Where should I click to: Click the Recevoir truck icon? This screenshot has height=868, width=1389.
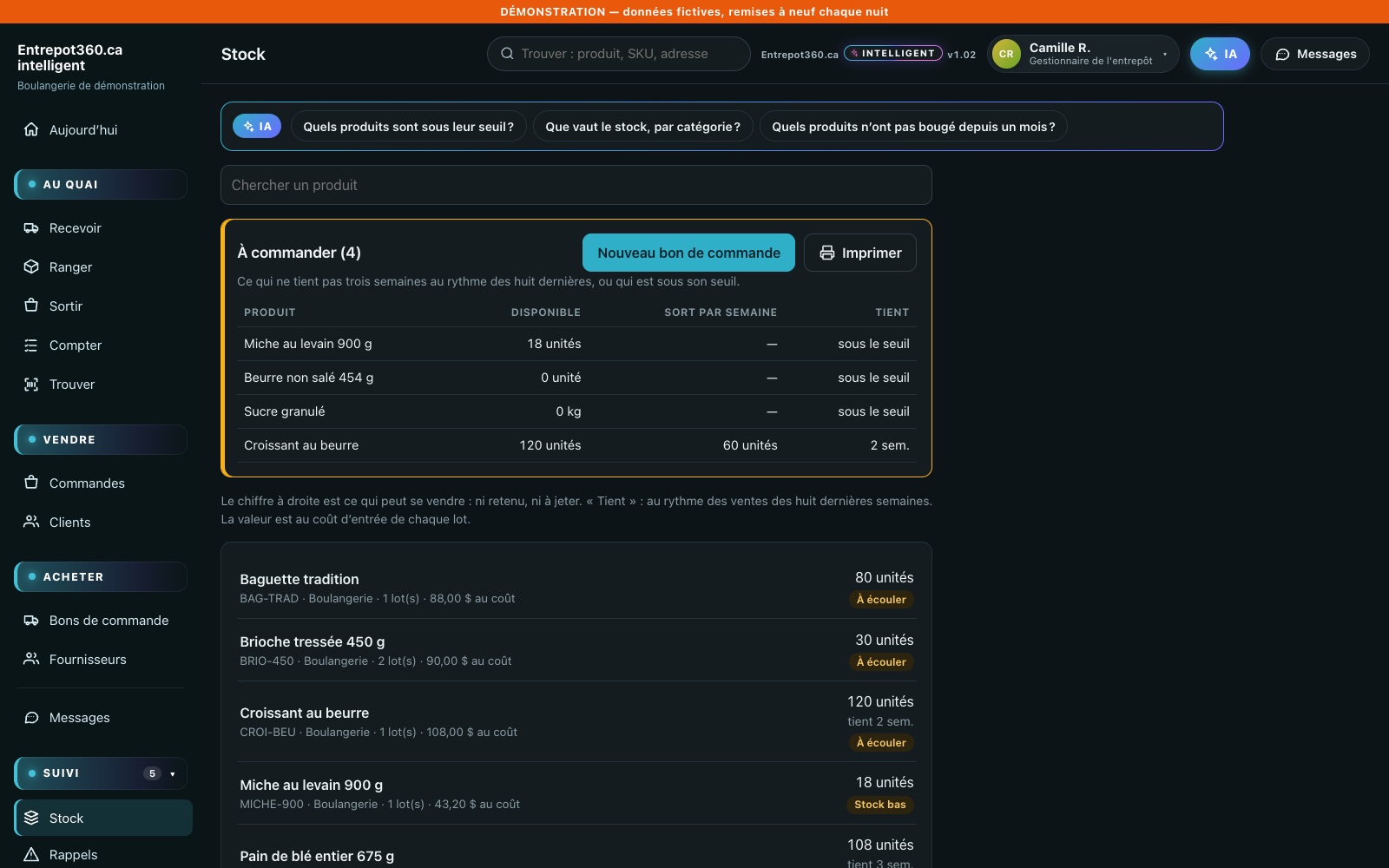31,227
